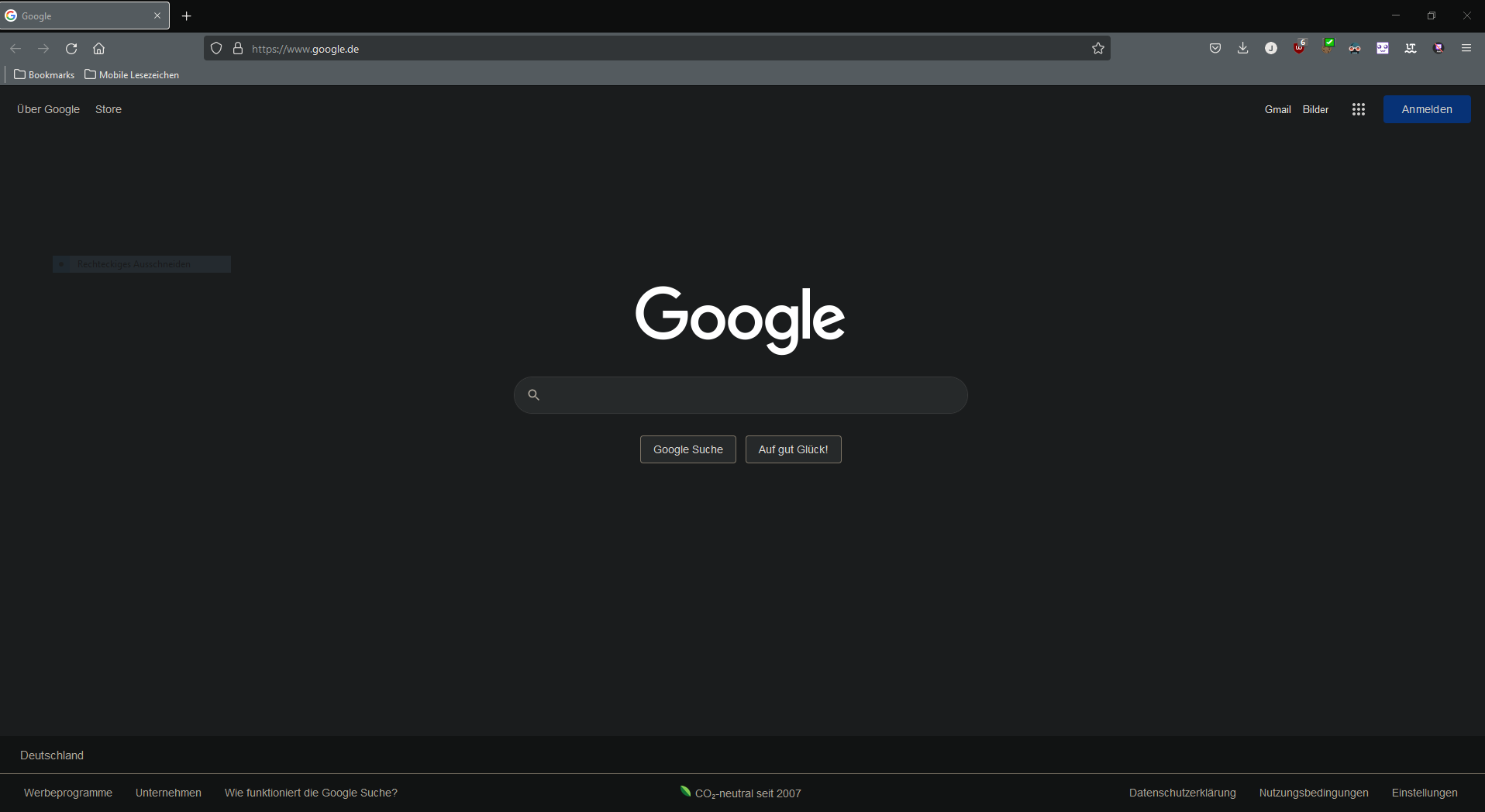The height and width of the screenshot is (812, 1485).
Task: Click the address bar URL
Action: tap(305, 49)
